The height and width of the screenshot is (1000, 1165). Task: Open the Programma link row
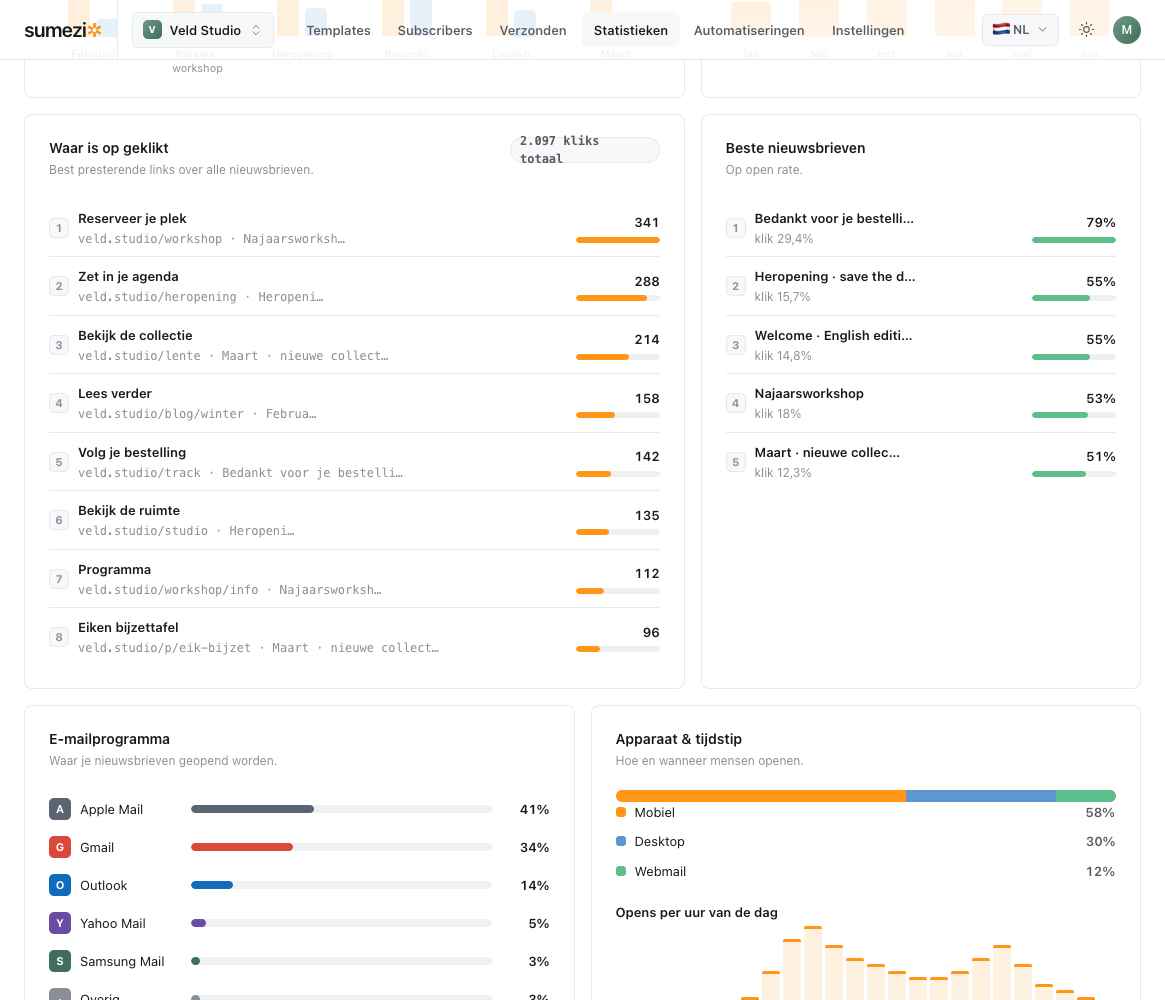coord(354,579)
